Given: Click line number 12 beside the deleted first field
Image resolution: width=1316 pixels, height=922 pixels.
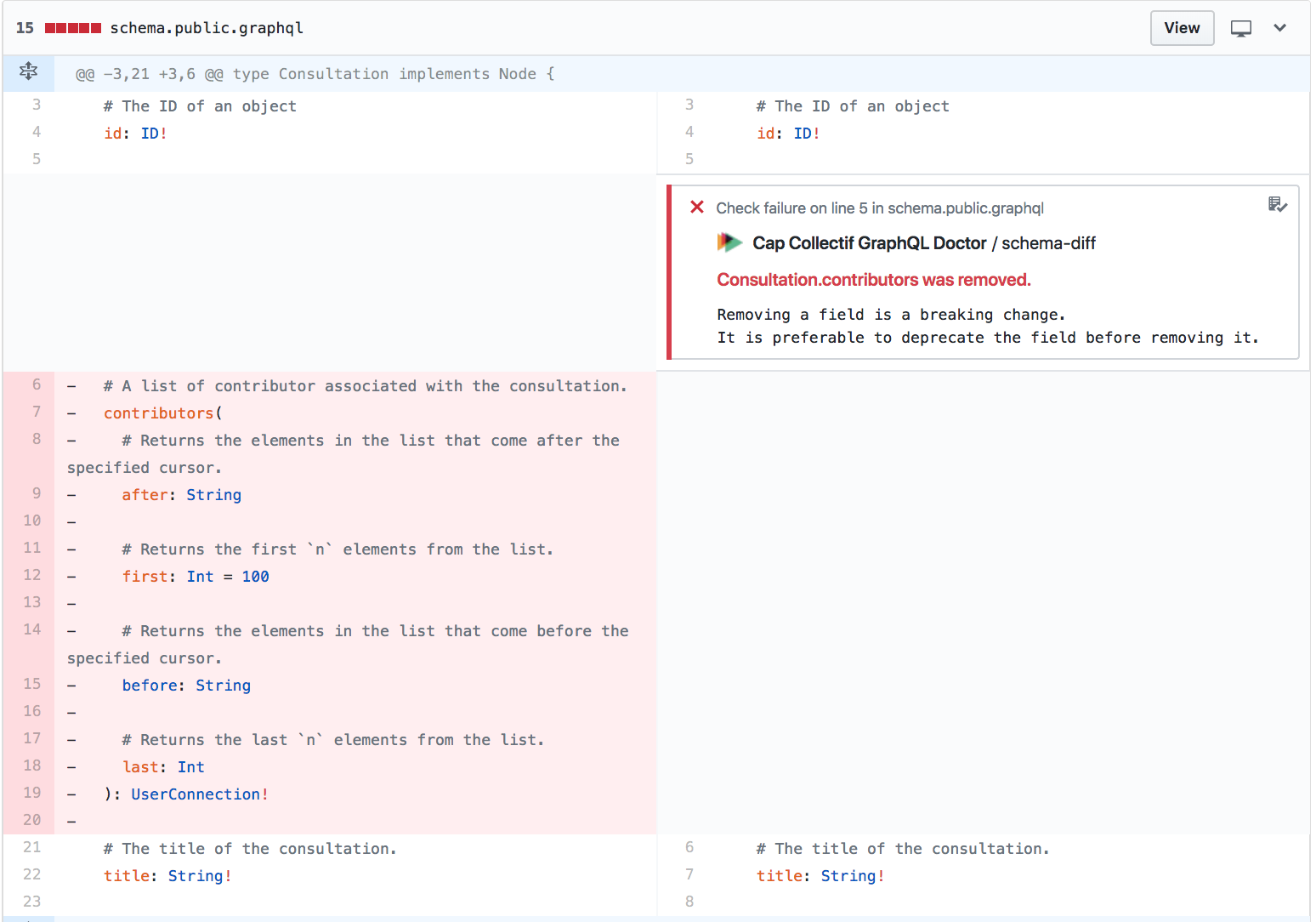Looking at the screenshot, I should click(31, 575).
